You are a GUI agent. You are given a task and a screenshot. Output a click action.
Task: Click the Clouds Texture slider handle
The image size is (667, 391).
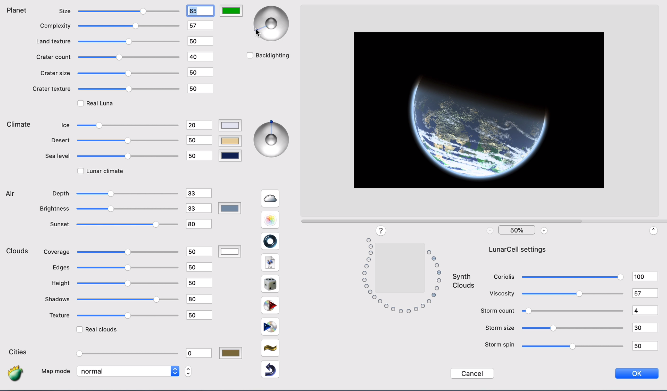point(128,316)
